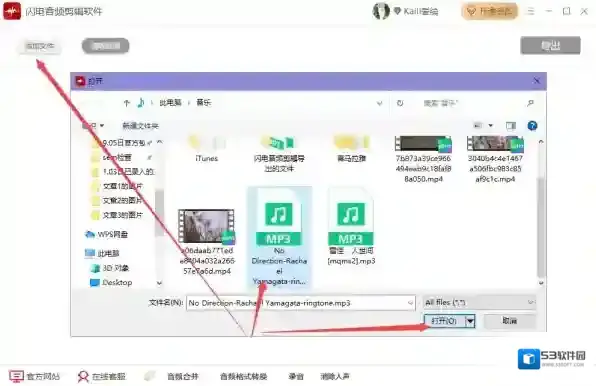
Task: Open 在线客服 online support link
Action: click(109, 377)
